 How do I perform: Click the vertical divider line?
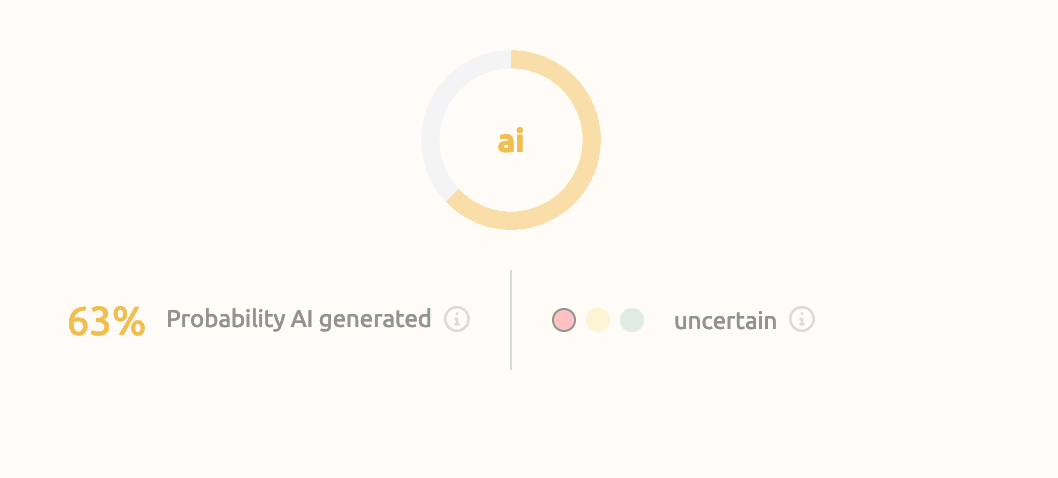point(511,319)
